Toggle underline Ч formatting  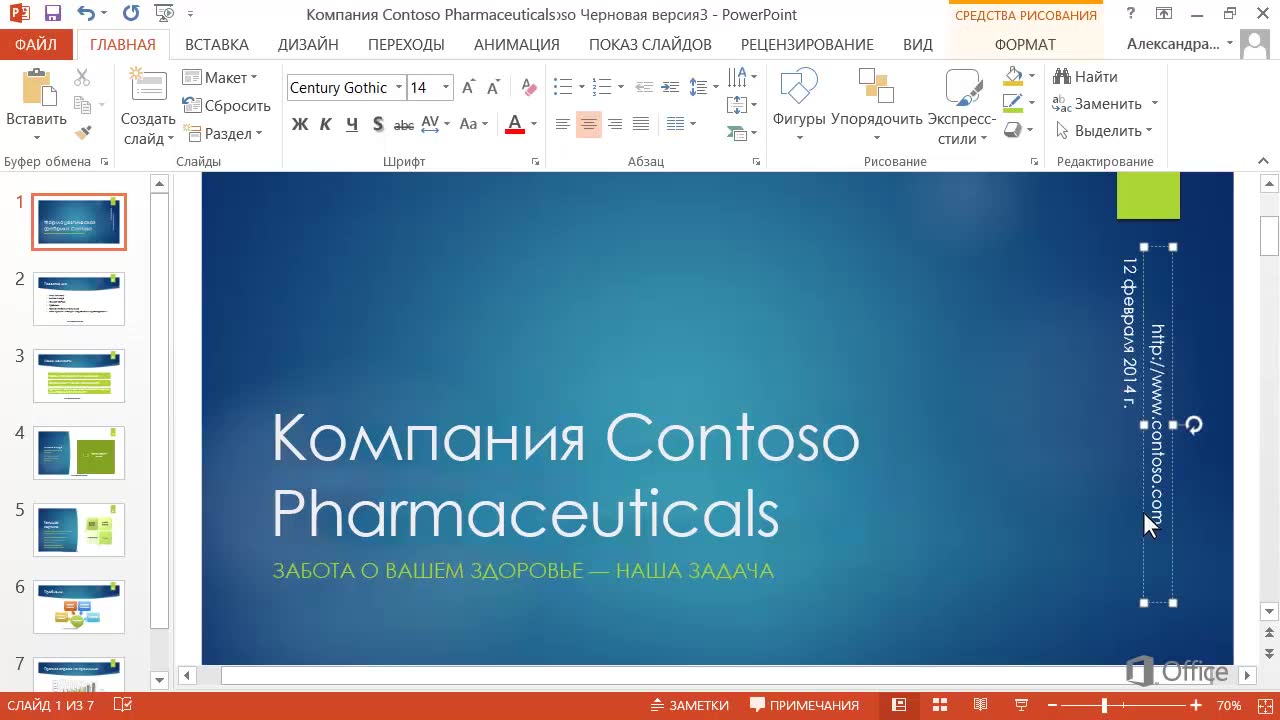click(351, 124)
